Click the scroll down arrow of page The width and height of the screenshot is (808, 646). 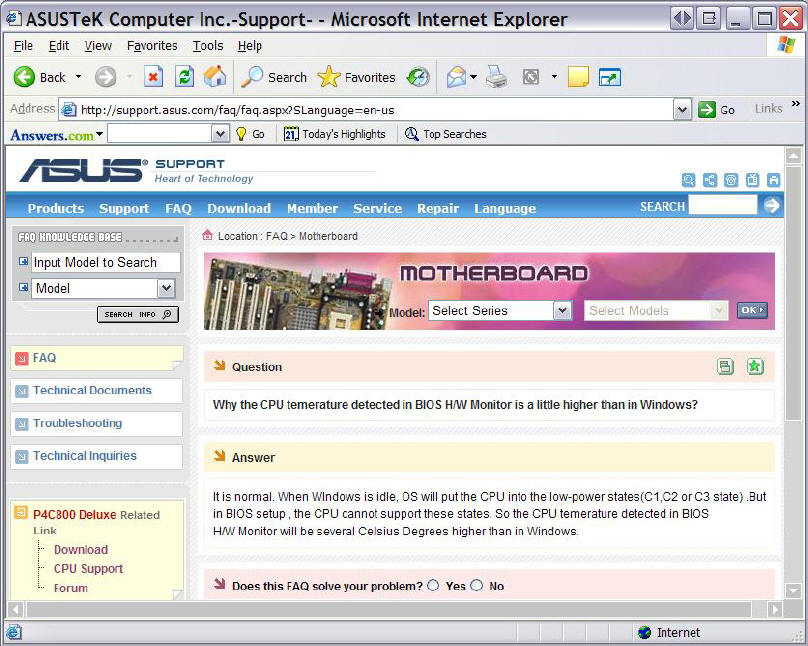(792, 590)
